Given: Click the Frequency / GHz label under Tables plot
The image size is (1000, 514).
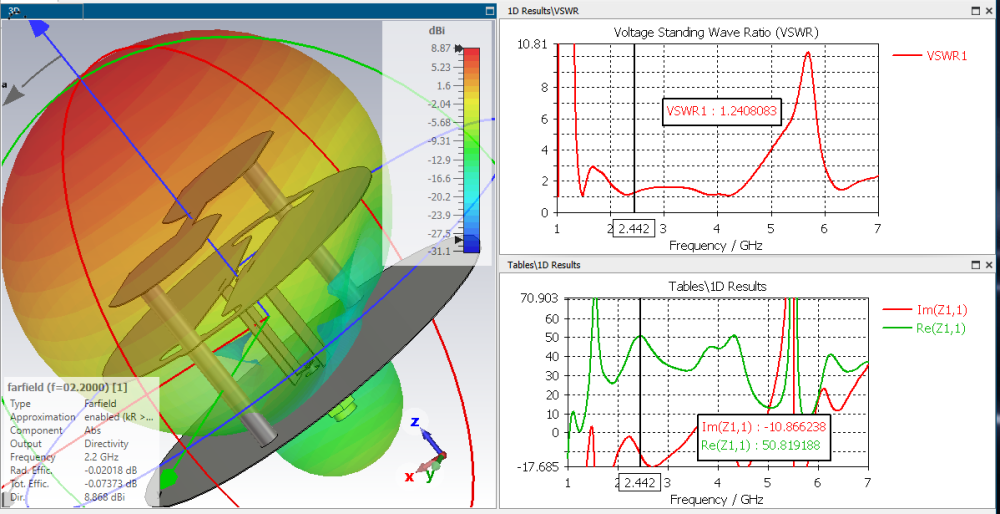Looking at the screenshot, I should 716,498.
